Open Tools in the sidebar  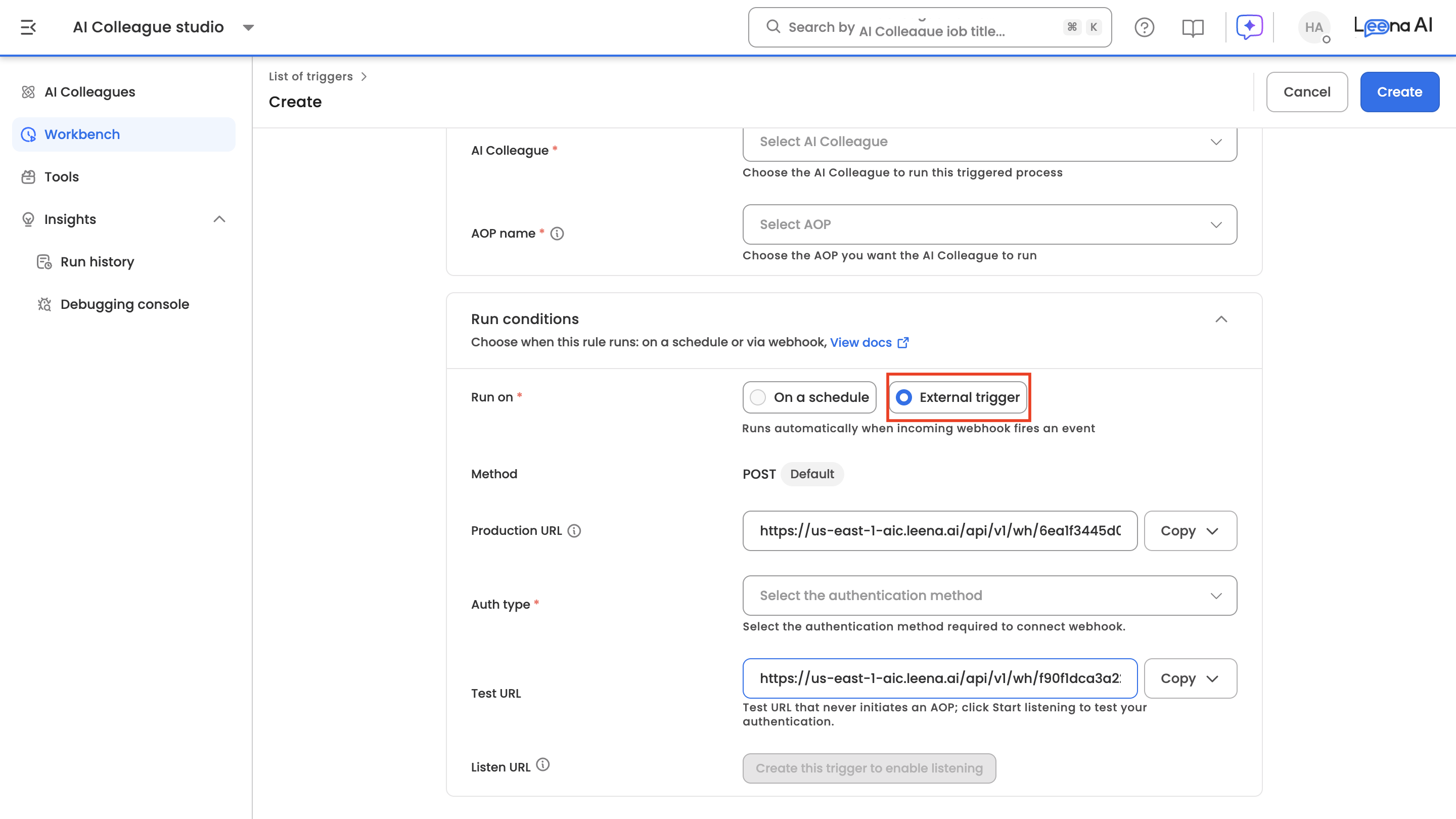(124, 177)
